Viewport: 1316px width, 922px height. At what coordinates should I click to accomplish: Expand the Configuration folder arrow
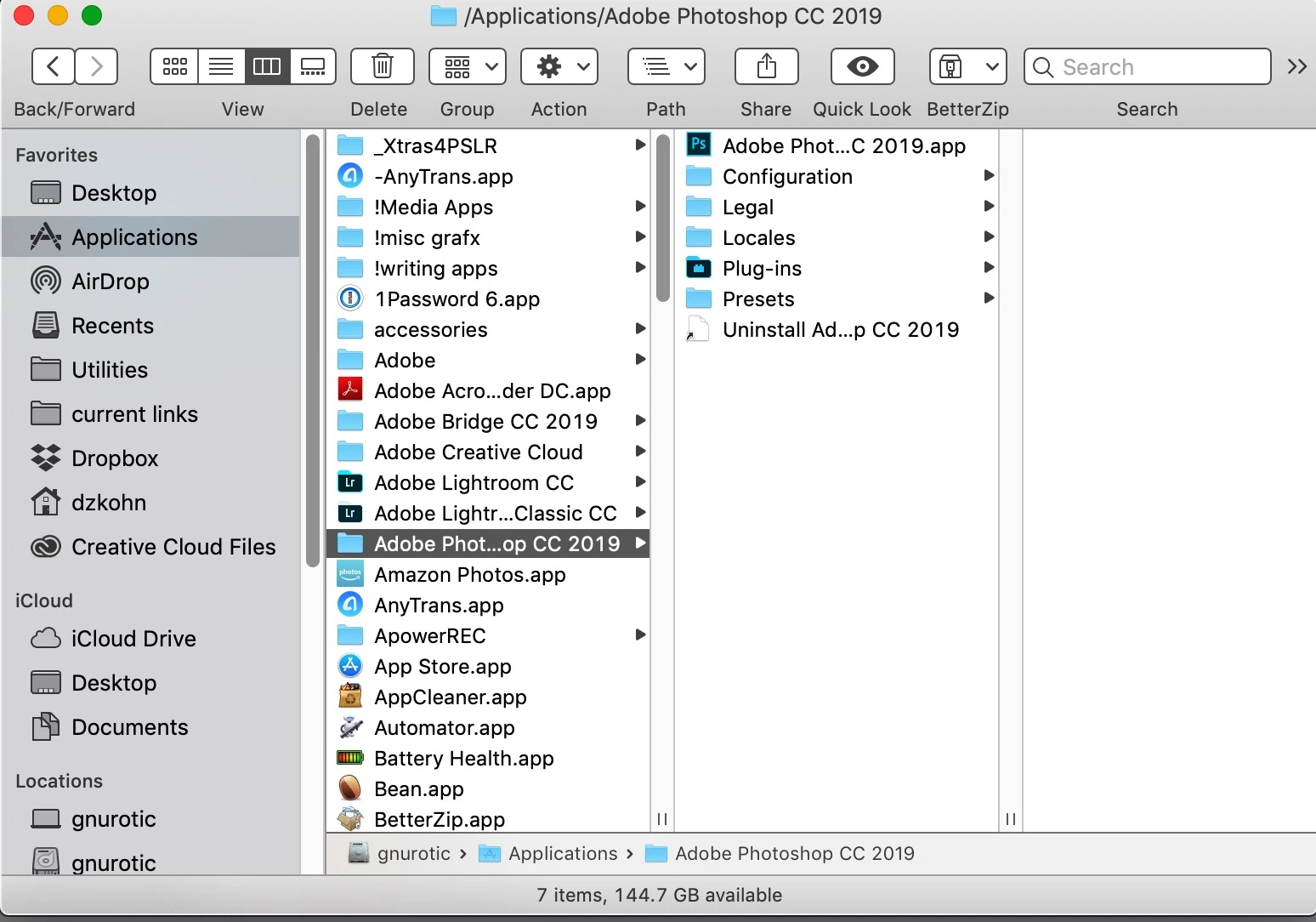click(989, 176)
